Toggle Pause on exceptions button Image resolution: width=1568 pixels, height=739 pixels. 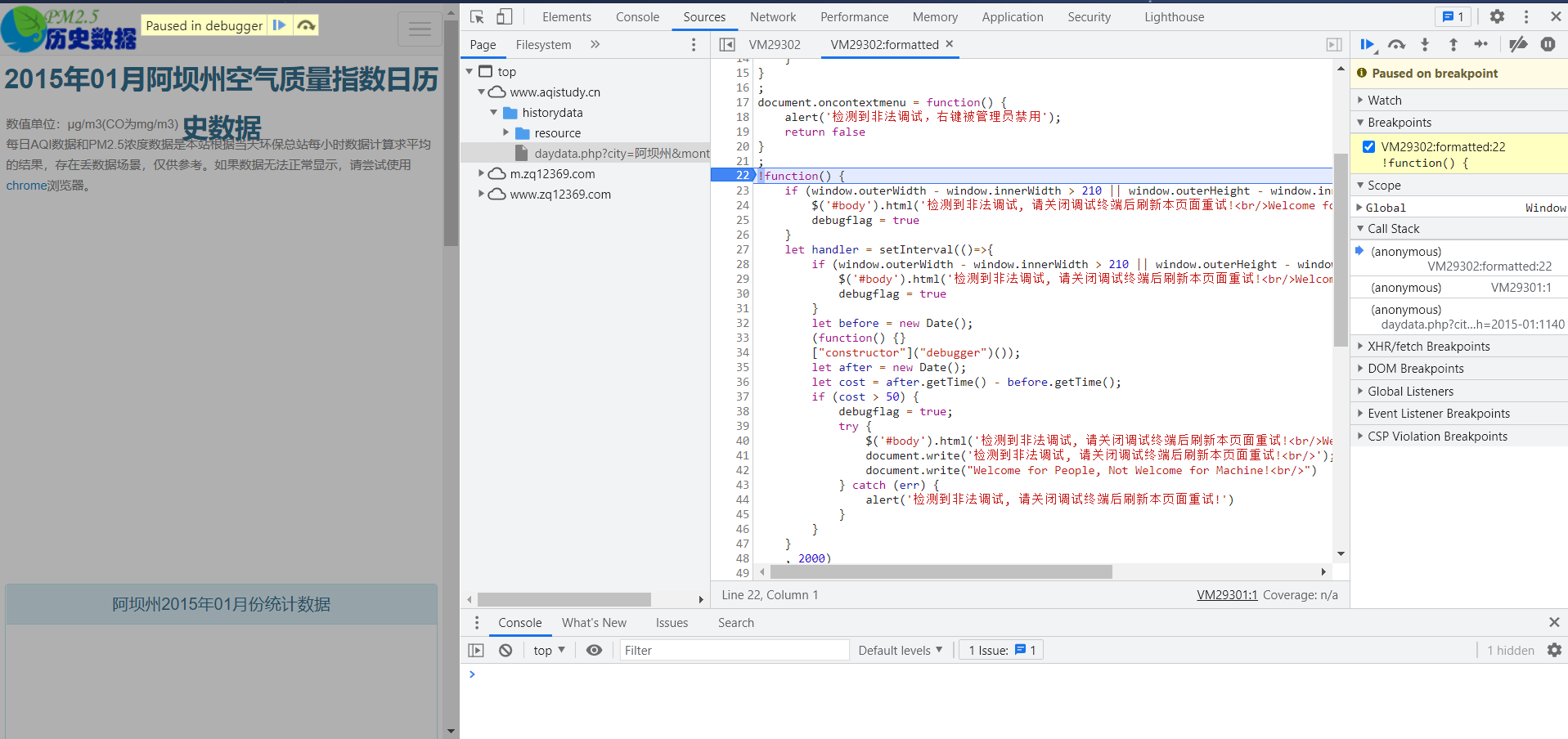[1548, 45]
